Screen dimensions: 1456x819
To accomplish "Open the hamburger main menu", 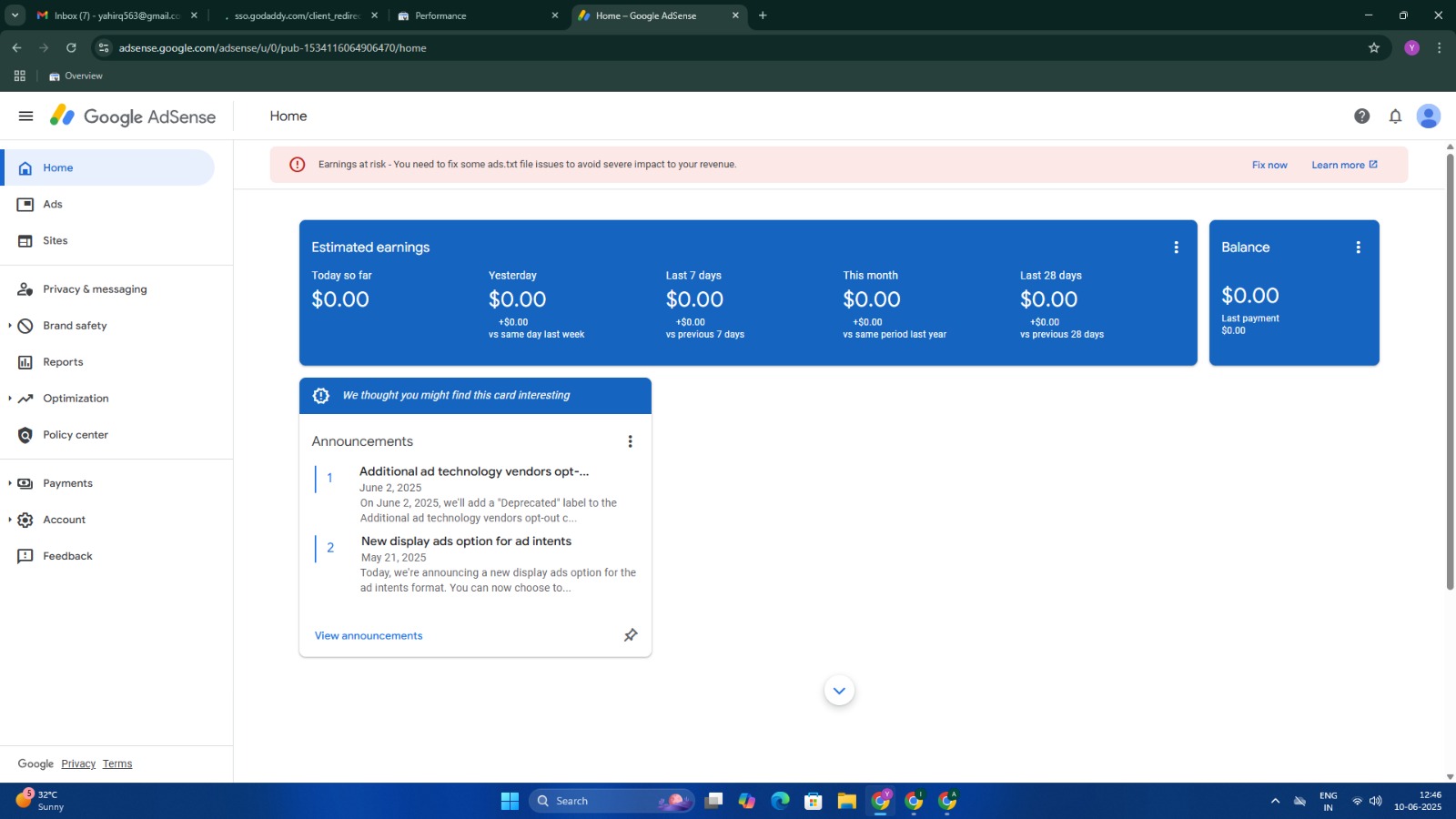I will (x=25, y=116).
